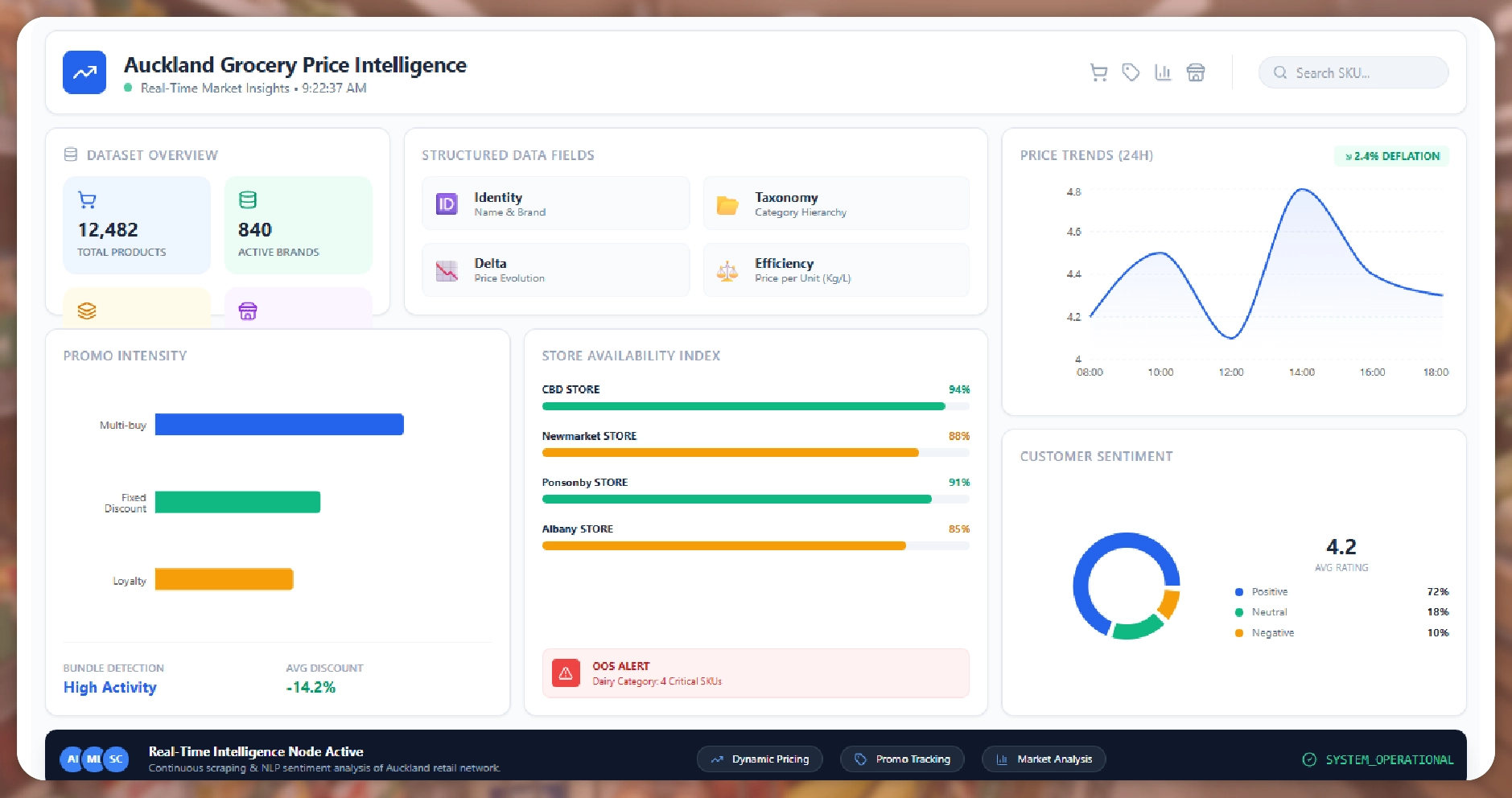Click the Efficiency scales icon
The height and width of the screenshot is (798, 1512).
(727, 271)
